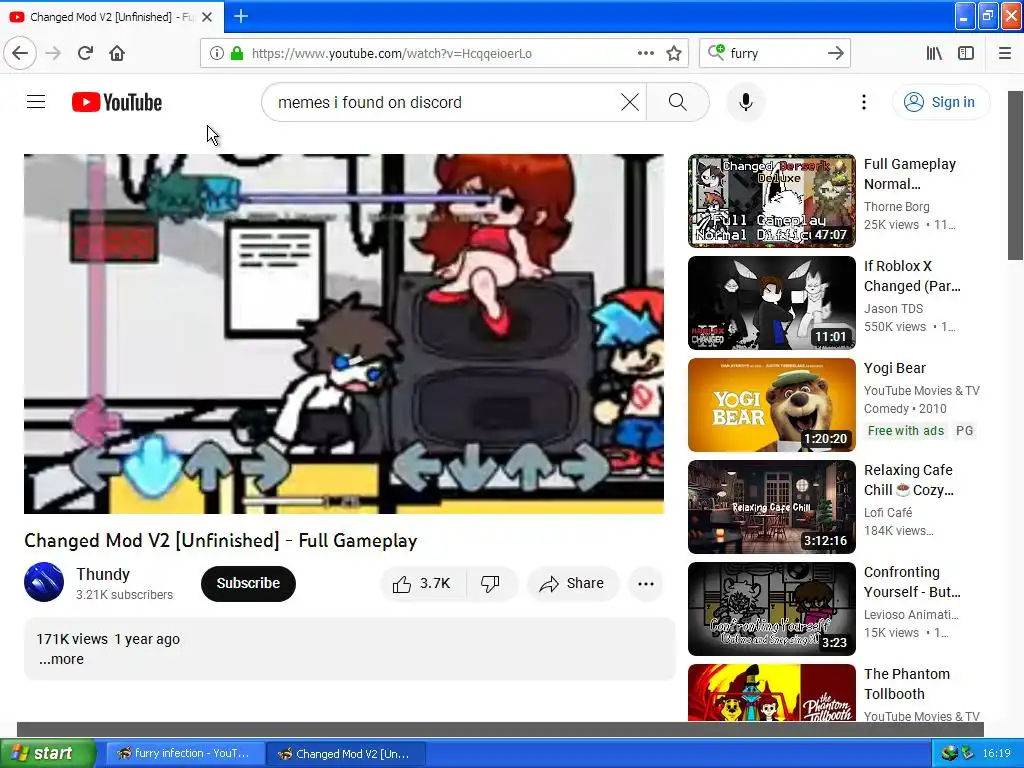Go back using the browser back arrow
This screenshot has height=768, width=1024.
(20, 54)
